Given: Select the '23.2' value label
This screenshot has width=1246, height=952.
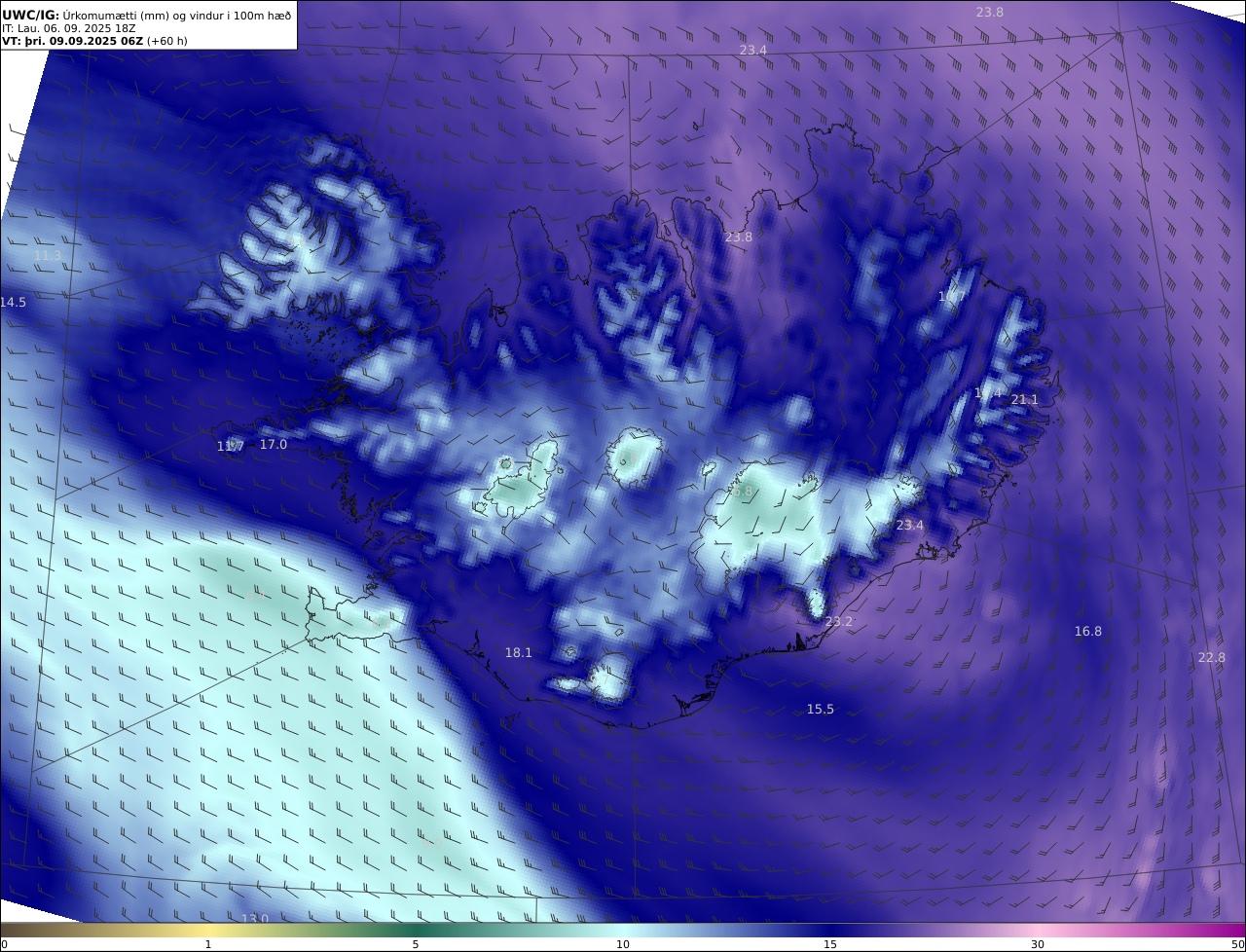Looking at the screenshot, I should tap(839, 622).
